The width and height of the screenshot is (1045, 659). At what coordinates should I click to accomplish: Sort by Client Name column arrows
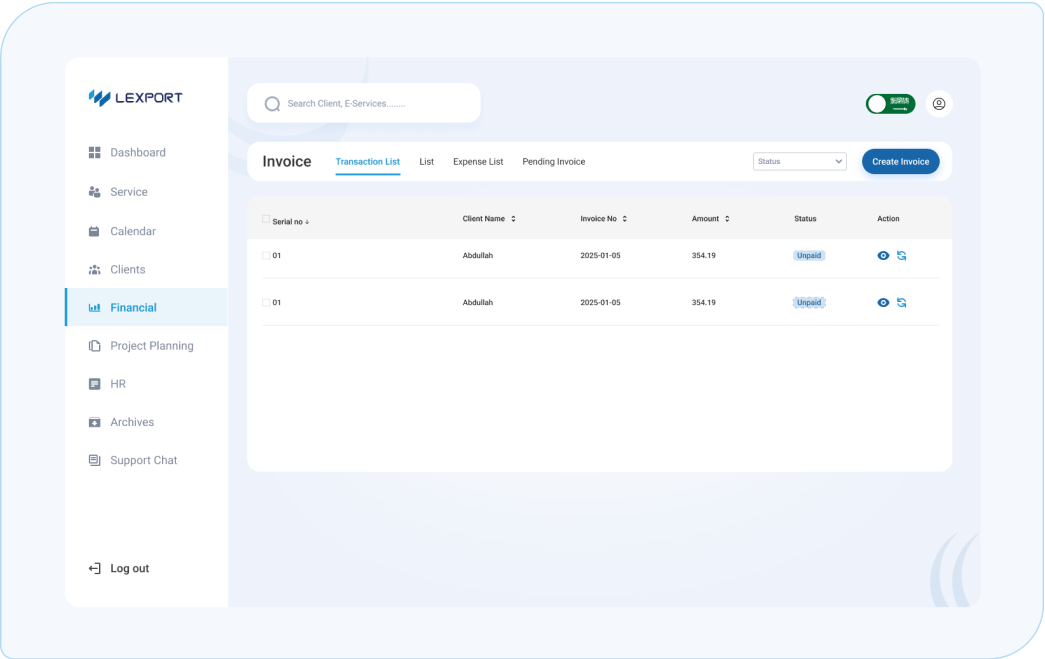click(x=513, y=219)
